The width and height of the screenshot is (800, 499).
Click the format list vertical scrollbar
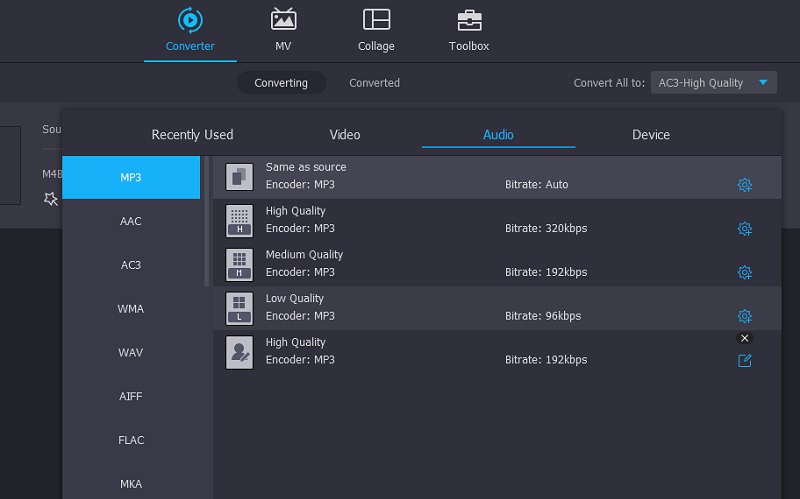(x=208, y=222)
